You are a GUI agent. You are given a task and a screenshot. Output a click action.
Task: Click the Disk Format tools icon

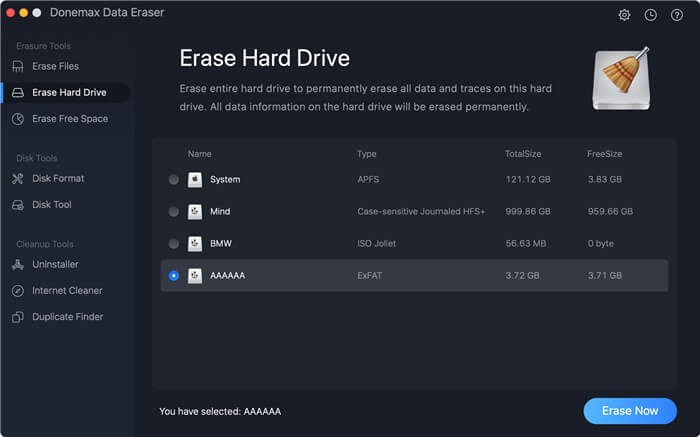point(18,179)
